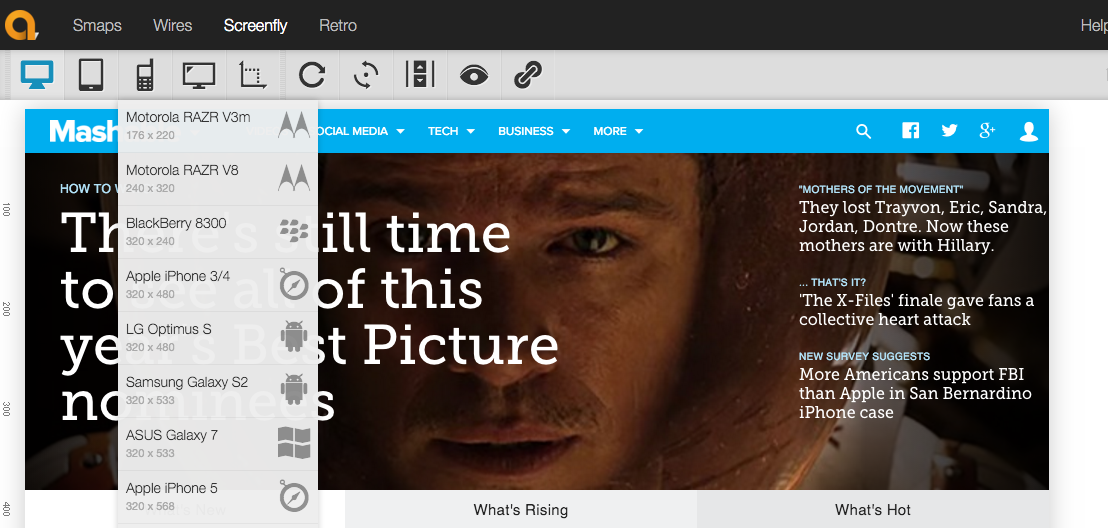Click the Motorola logo beside RAZR V8
The height and width of the screenshot is (528, 1108).
click(294, 177)
